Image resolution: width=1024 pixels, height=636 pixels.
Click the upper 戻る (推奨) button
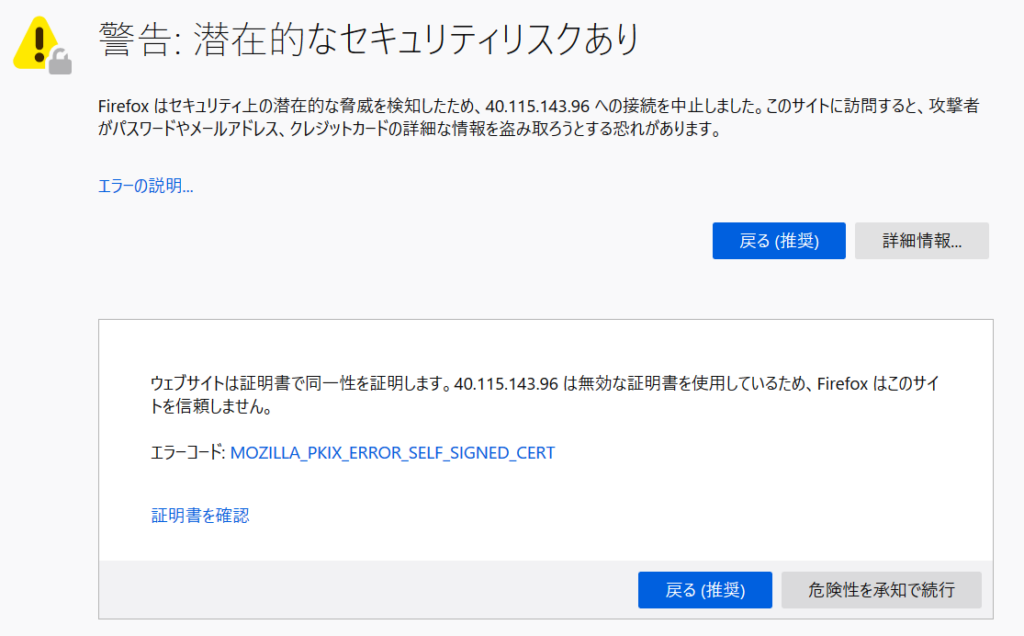(x=778, y=241)
